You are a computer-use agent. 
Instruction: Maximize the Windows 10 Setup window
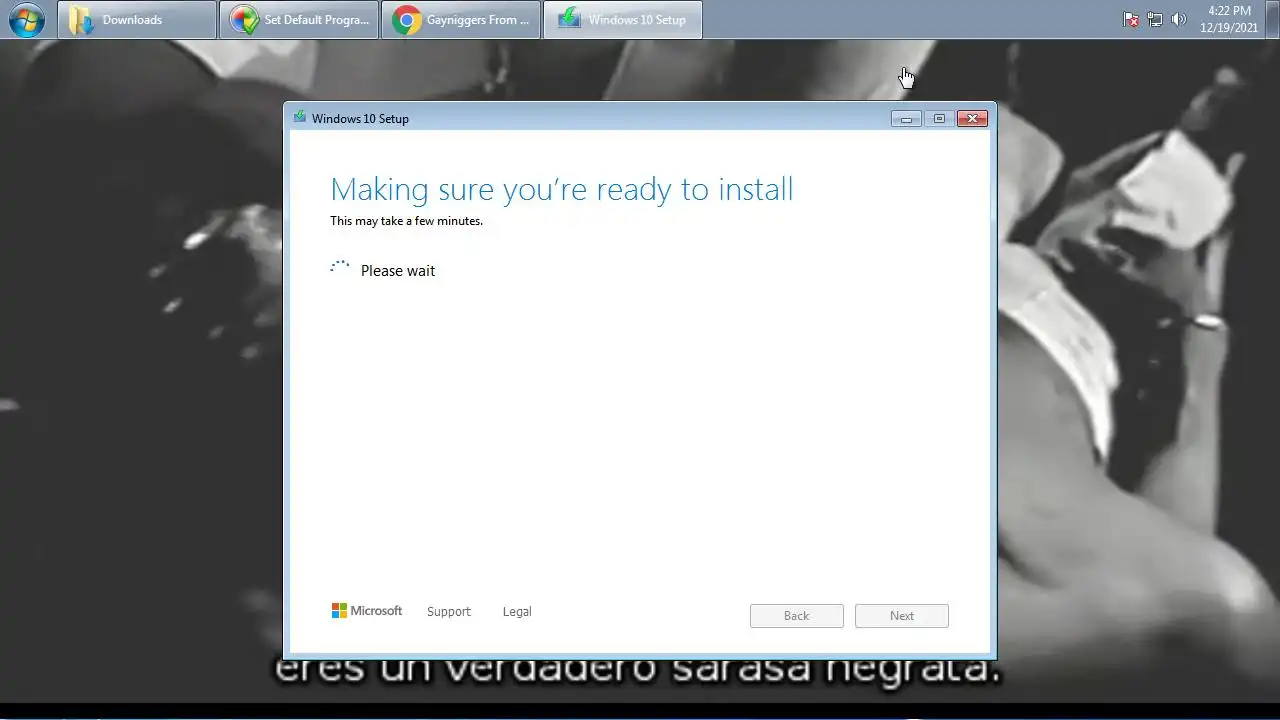[939, 119]
